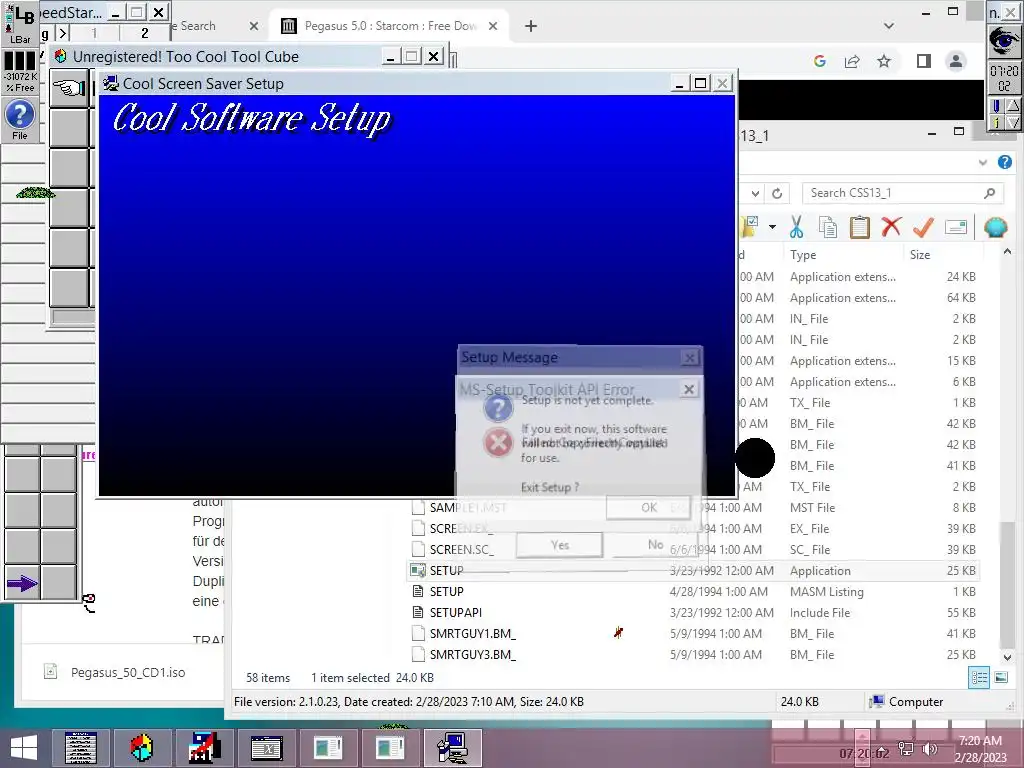Click the browser share icon

coord(852,61)
